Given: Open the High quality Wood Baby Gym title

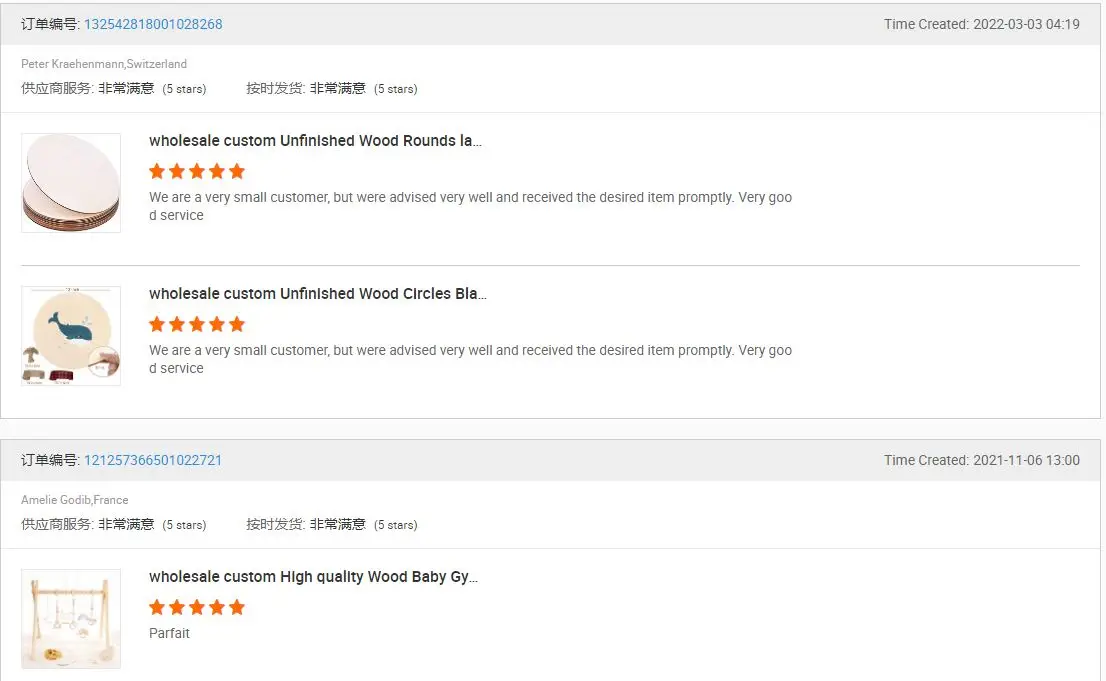Looking at the screenshot, I should click(313, 577).
